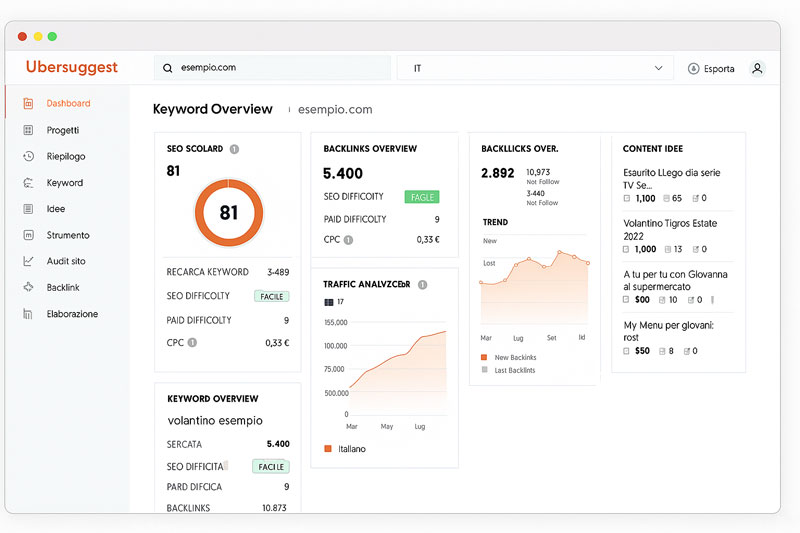The height and width of the screenshot is (533, 800).
Task: Click the orange New Backinks legend swatch
Action: 484,357
